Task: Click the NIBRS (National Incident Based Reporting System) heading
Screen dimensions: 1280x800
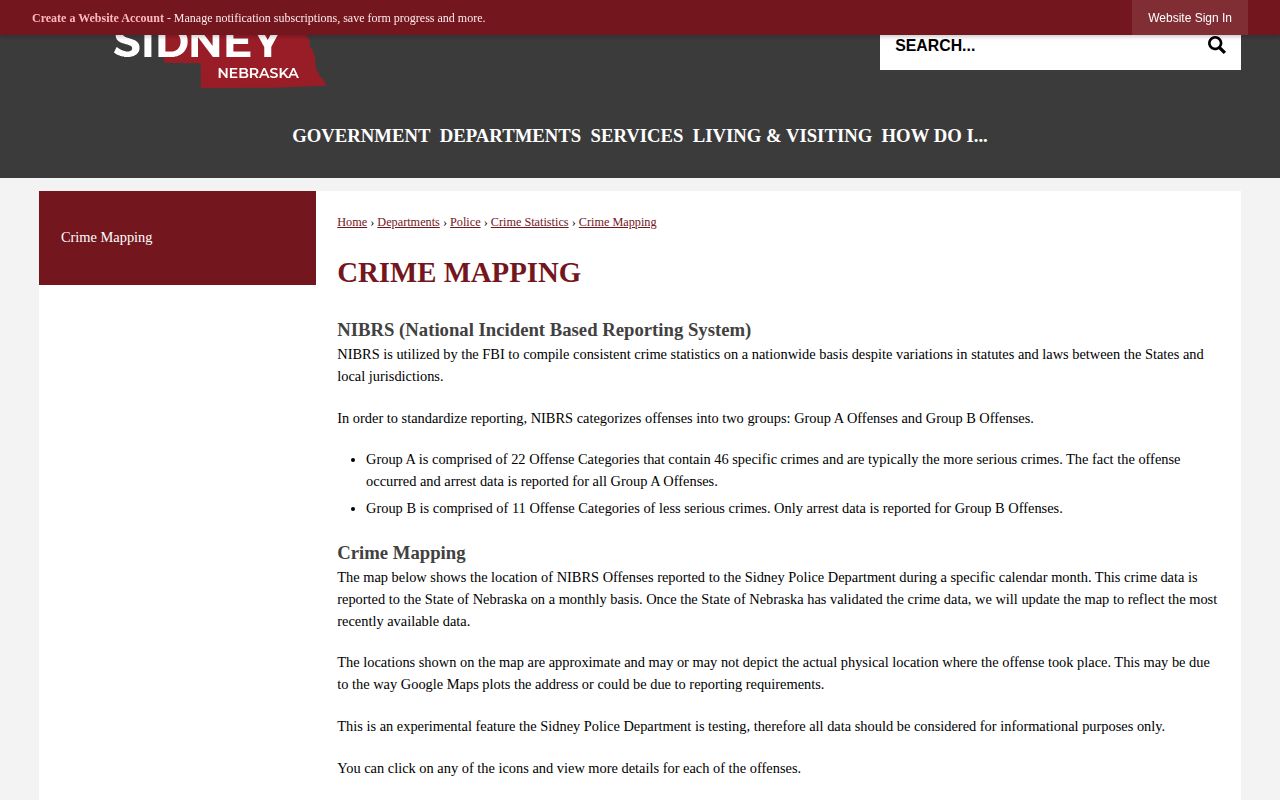Action: (x=544, y=330)
